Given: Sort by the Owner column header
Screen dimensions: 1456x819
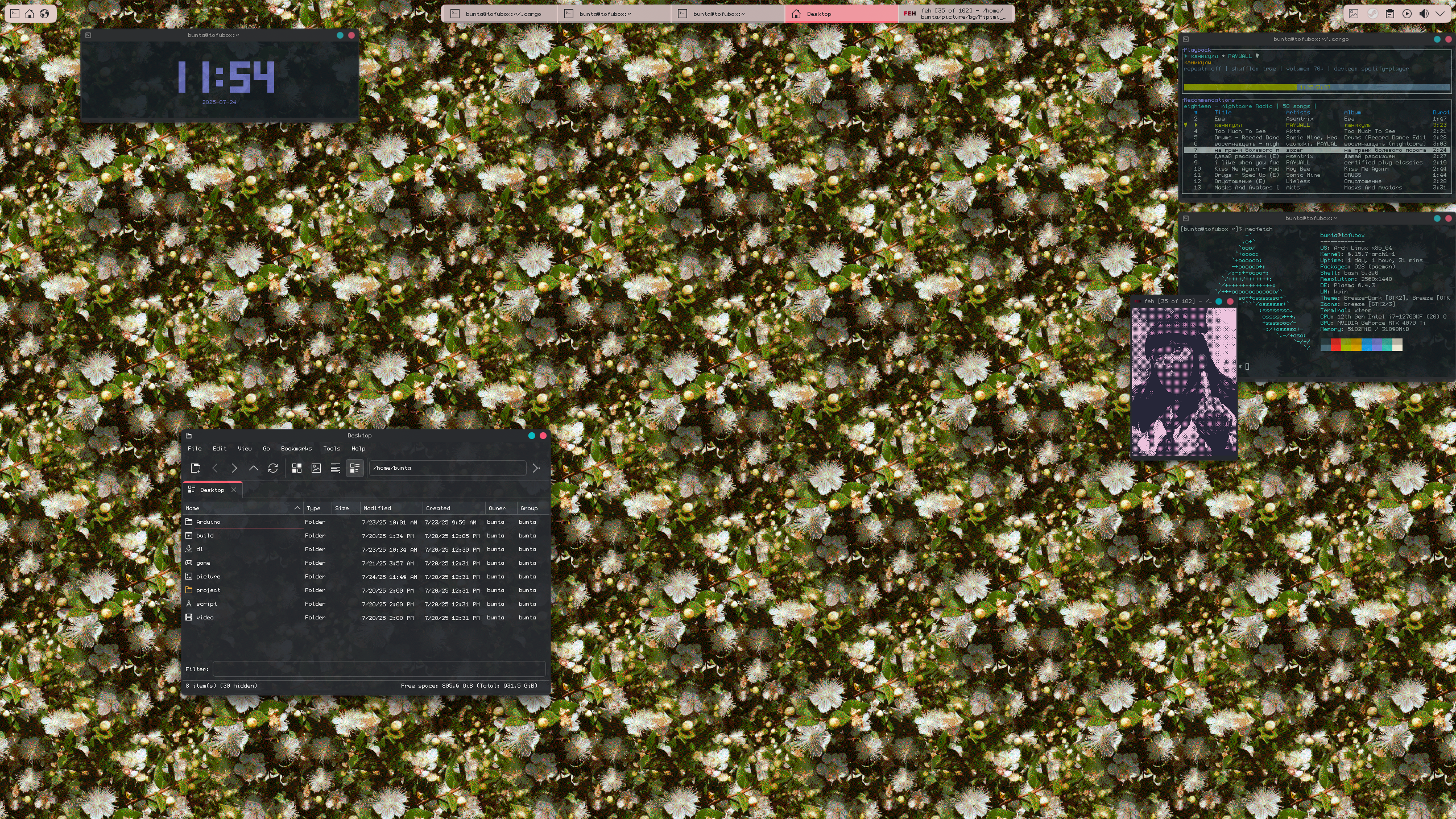Looking at the screenshot, I should coord(500,508).
